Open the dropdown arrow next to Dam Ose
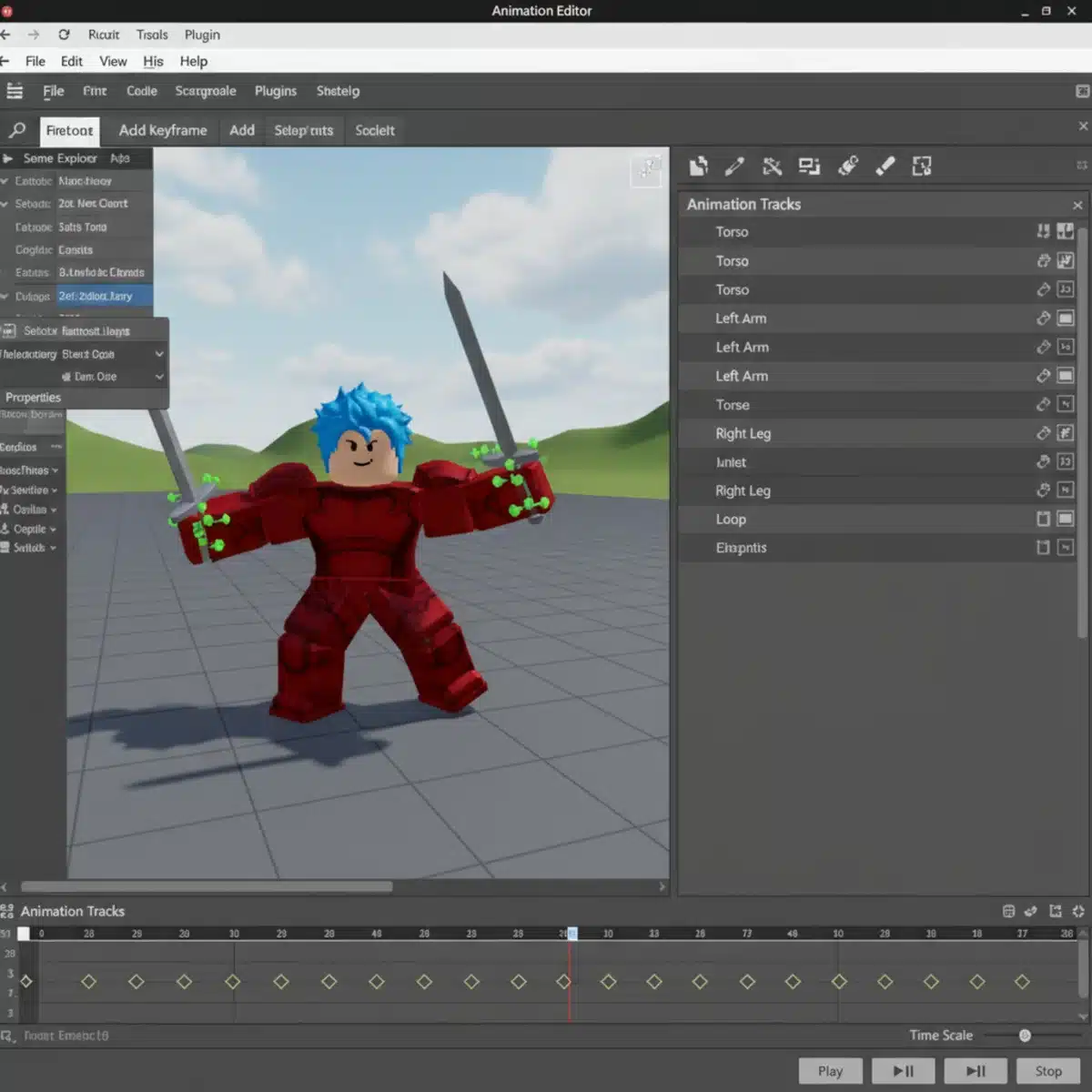1092x1092 pixels. point(159,376)
